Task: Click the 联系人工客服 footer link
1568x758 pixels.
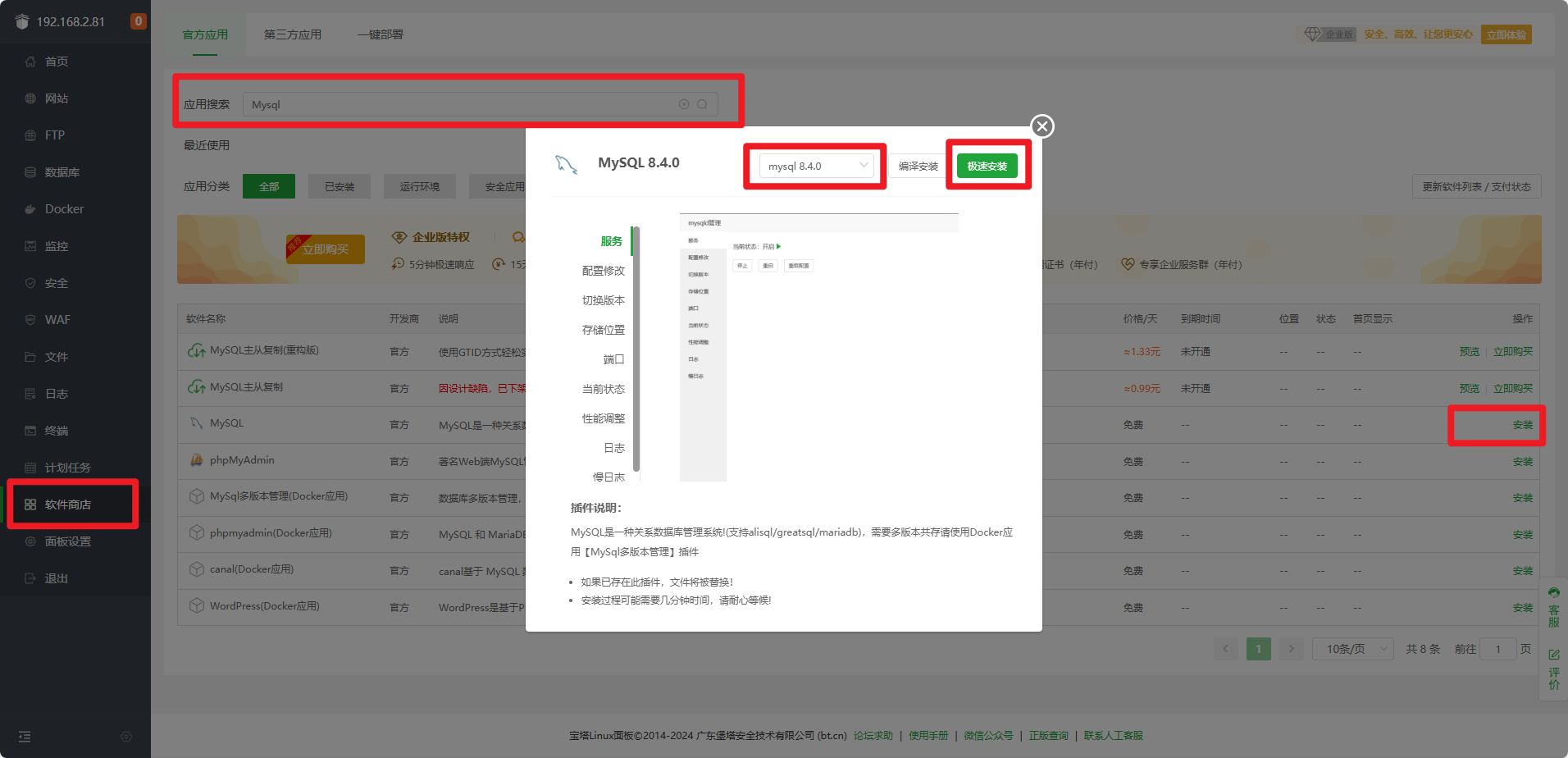Action: tap(1114, 736)
